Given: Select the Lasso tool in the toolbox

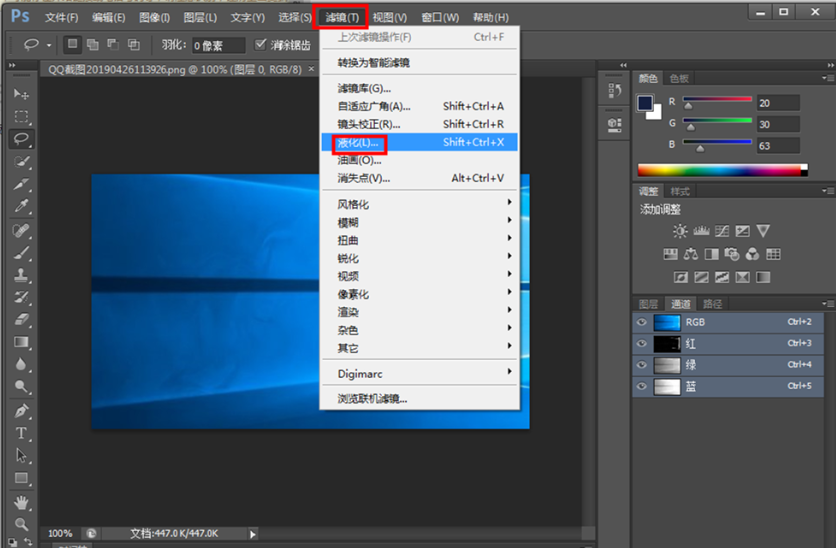Looking at the screenshot, I should pyautogui.click(x=21, y=139).
